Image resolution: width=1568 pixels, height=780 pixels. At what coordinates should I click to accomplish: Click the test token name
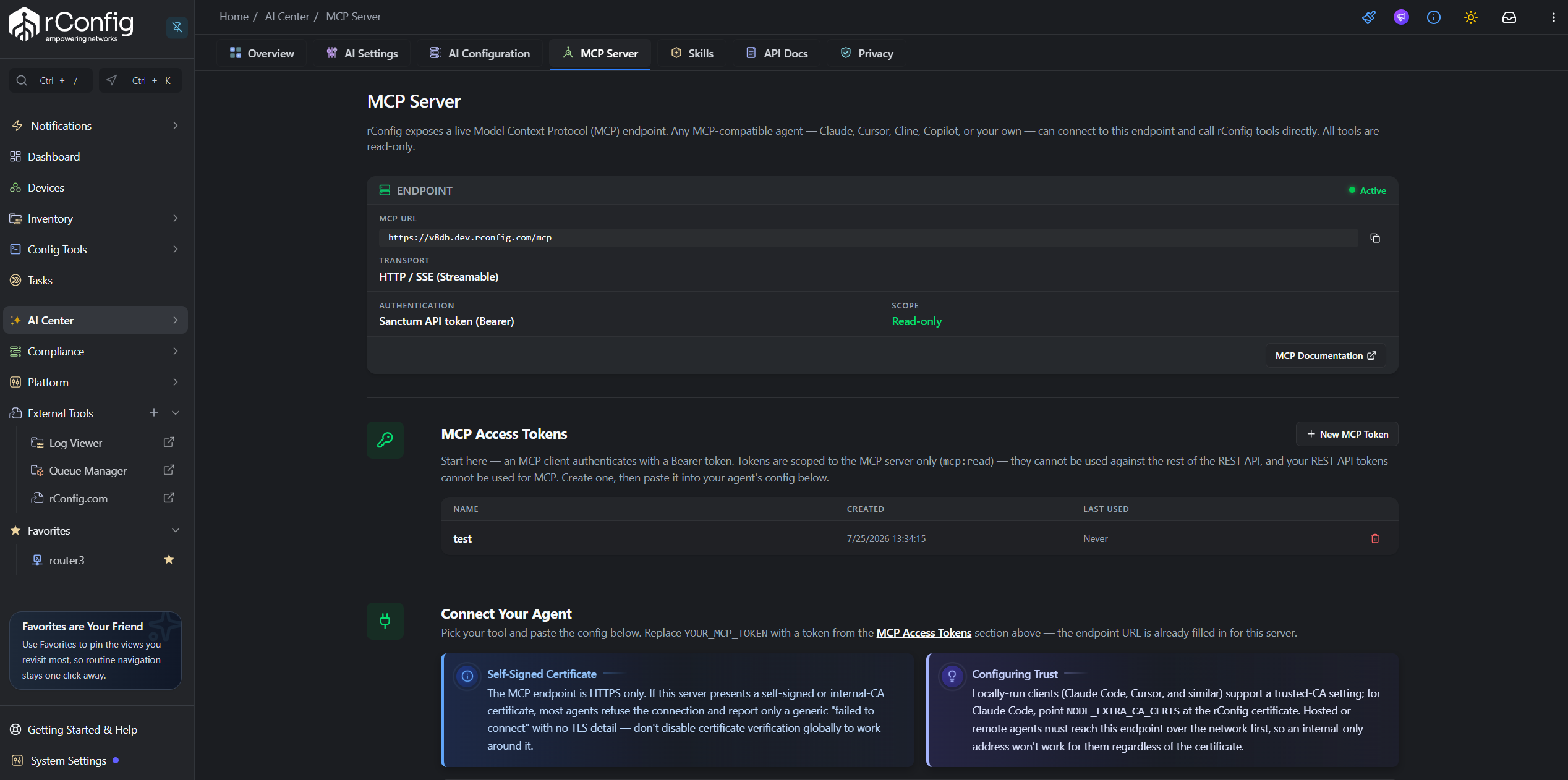(462, 539)
